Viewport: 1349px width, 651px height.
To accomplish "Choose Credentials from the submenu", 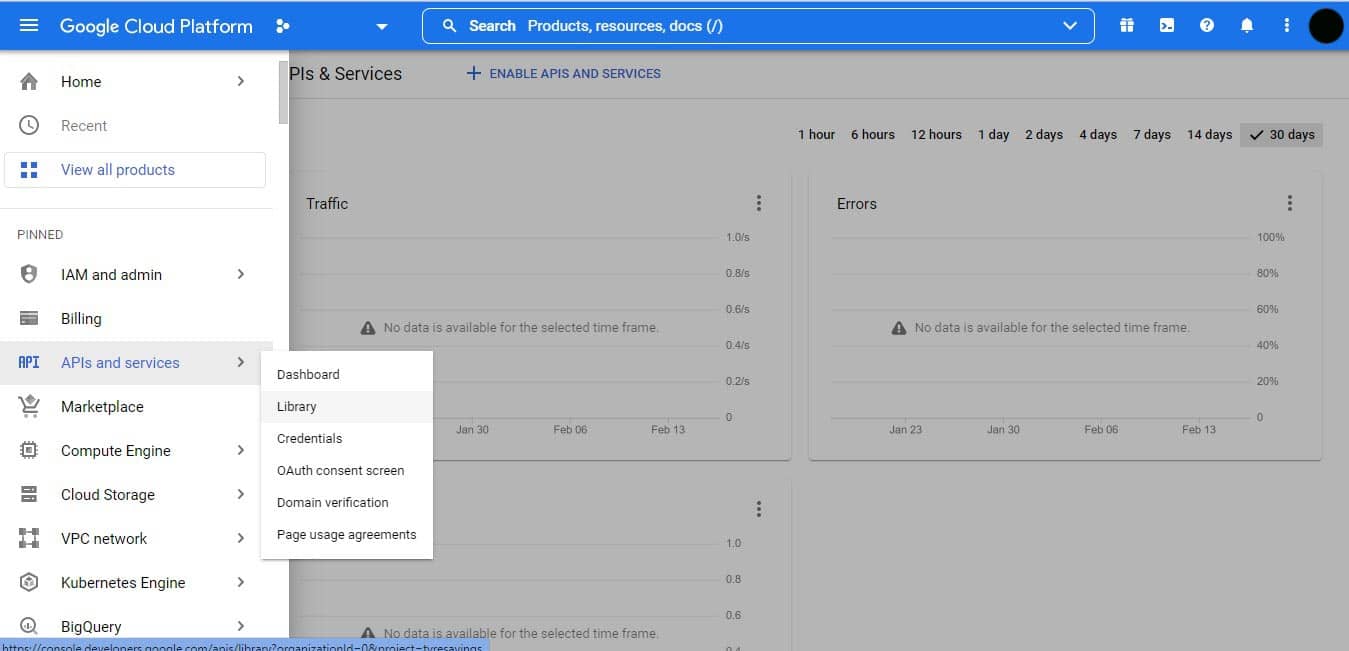I will pyautogui.click(x=346, y=439).
